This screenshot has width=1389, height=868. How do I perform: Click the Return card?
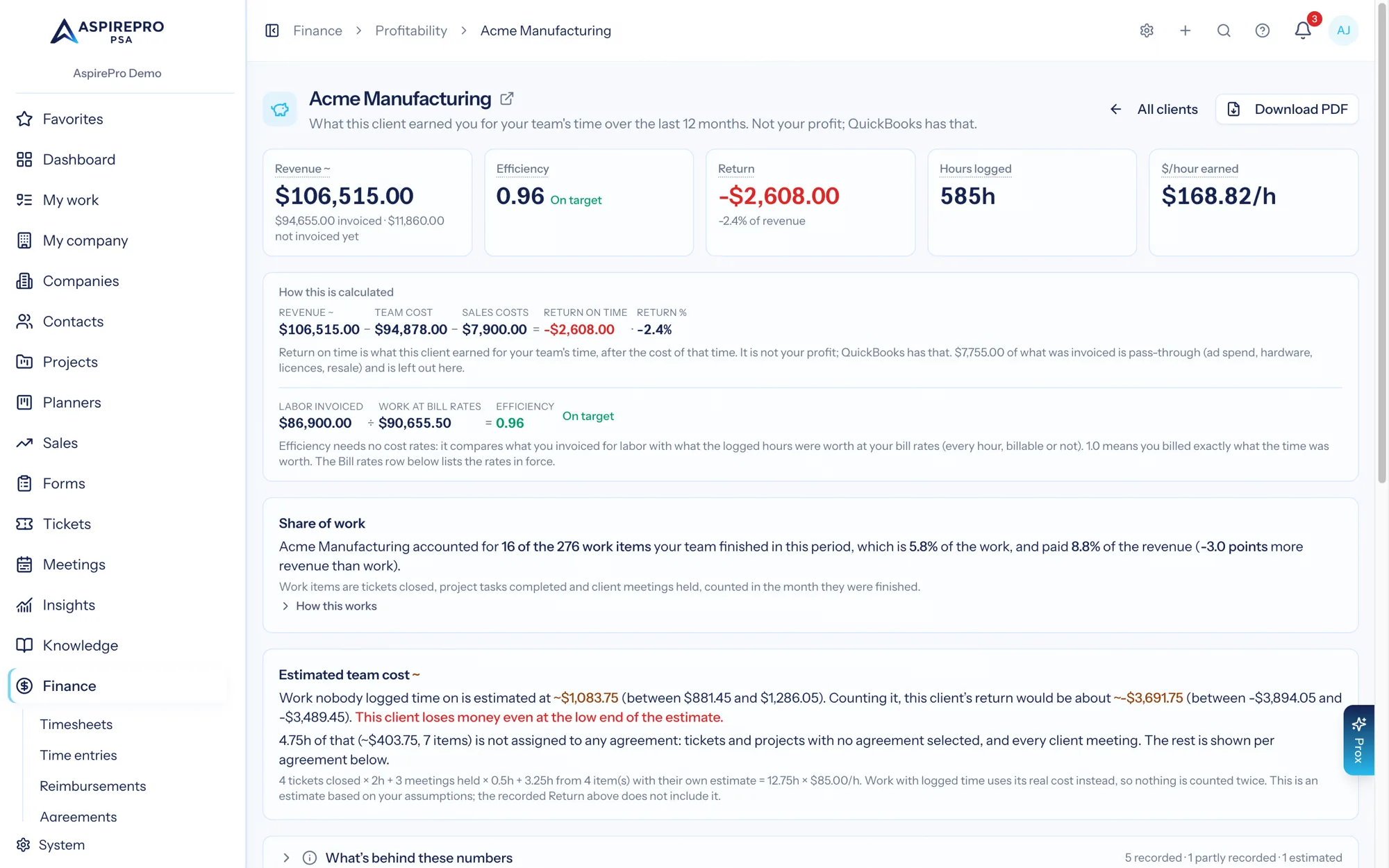[810, 203]
